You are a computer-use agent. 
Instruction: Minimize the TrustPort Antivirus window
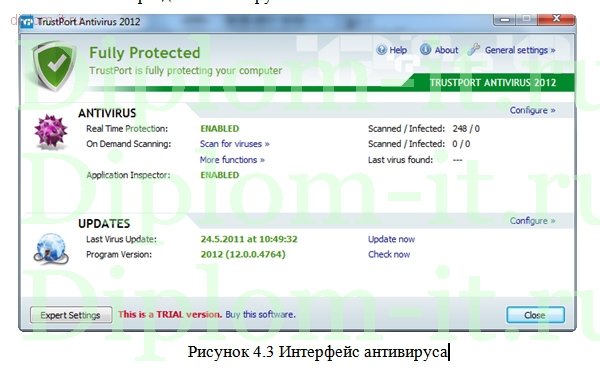tap(505, 20)
